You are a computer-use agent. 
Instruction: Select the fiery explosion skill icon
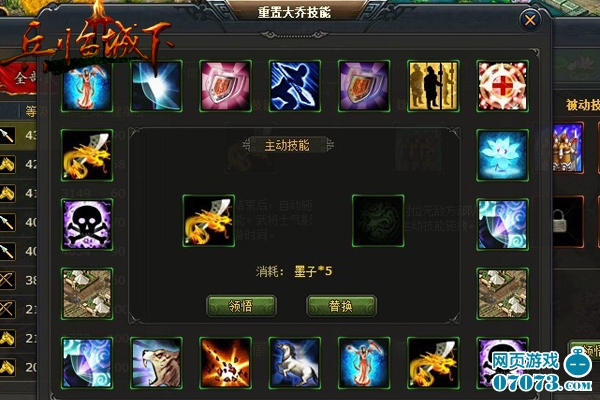coord(225,363)
